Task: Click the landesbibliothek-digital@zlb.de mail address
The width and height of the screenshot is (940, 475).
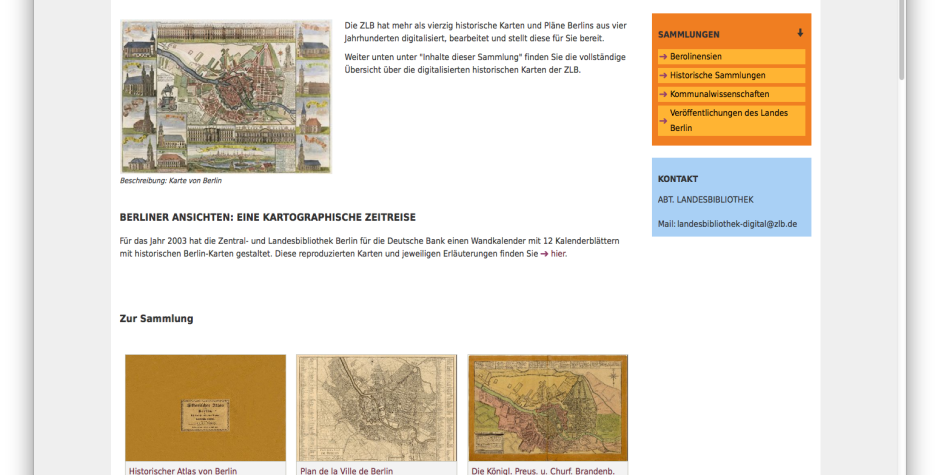Action: click(737, 224)
